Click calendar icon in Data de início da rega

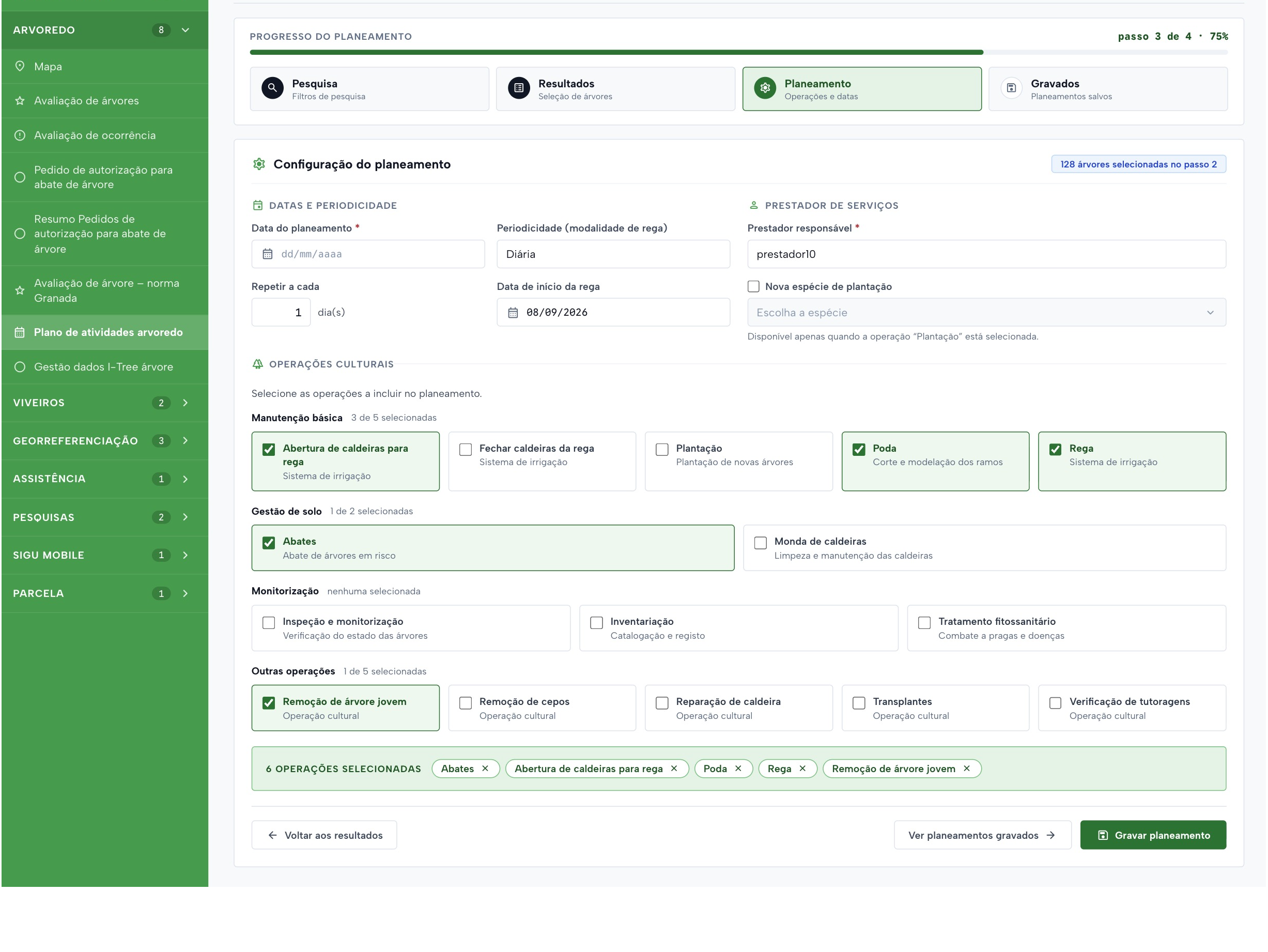[513, 313]
